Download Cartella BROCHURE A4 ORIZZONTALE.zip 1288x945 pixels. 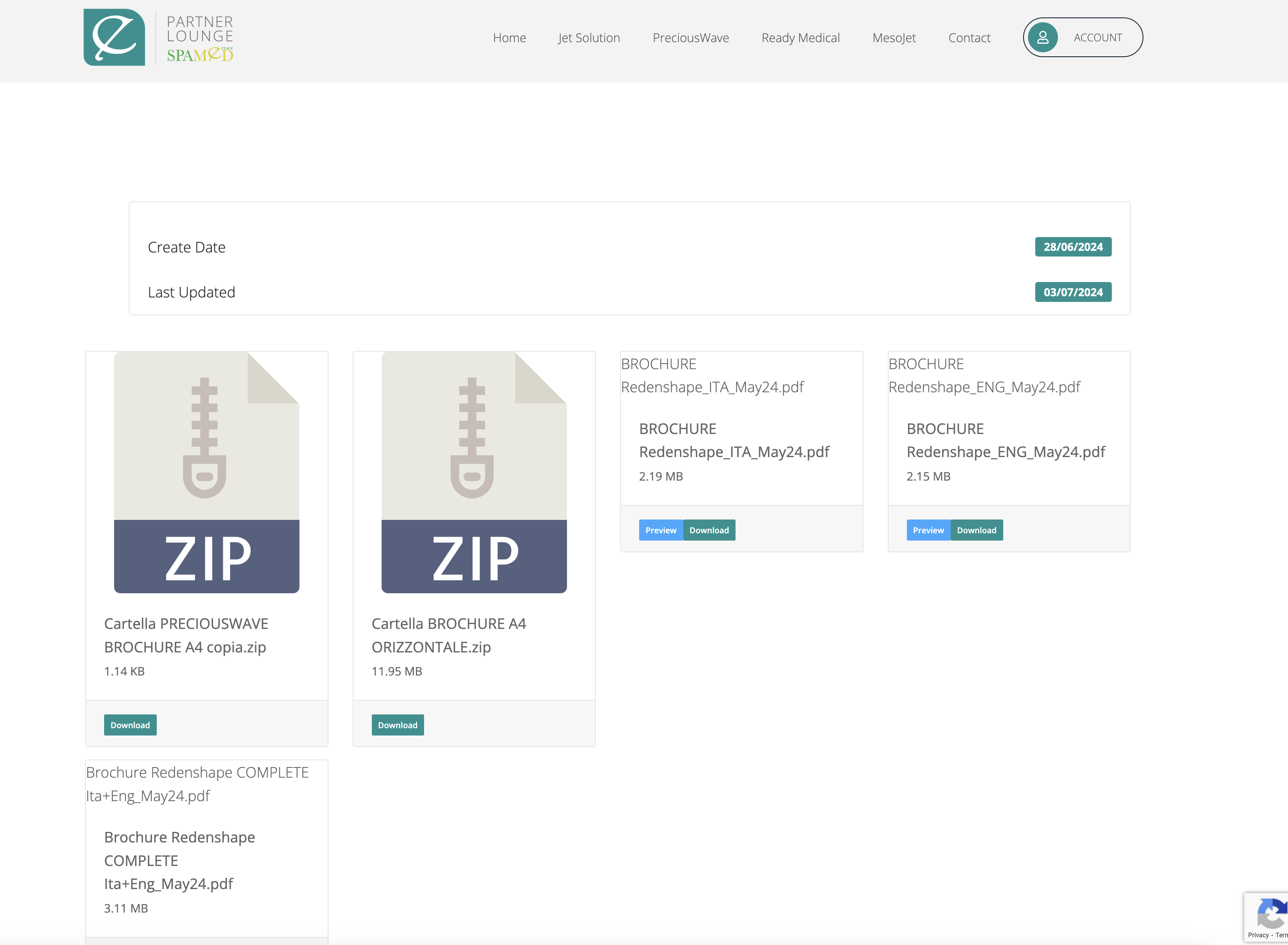pyautogui.click(x=397, y=725)
